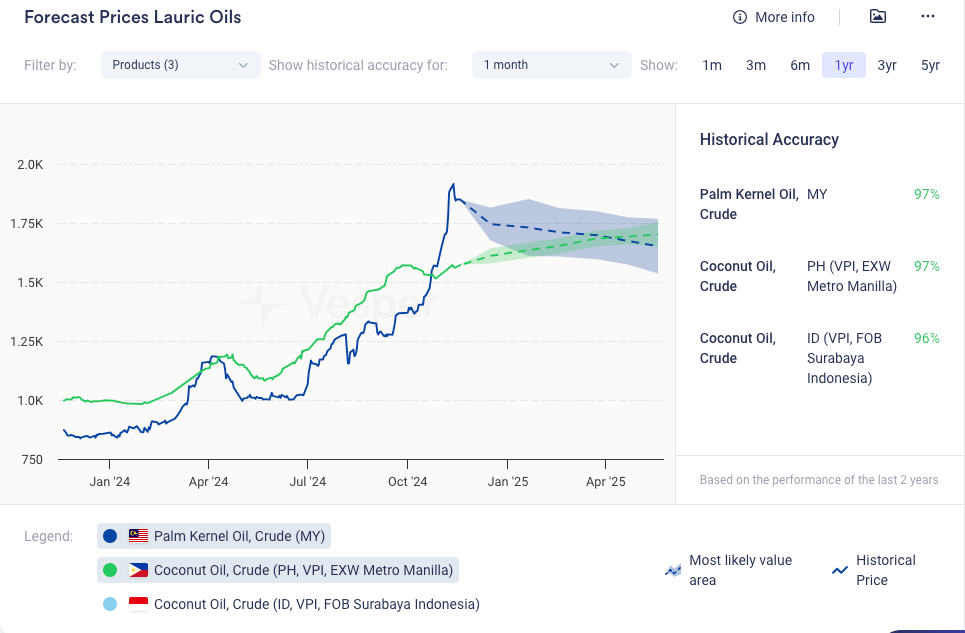Toggle Palm Kernel Oil, Crude (MY) series

click(x=239, y=536)
